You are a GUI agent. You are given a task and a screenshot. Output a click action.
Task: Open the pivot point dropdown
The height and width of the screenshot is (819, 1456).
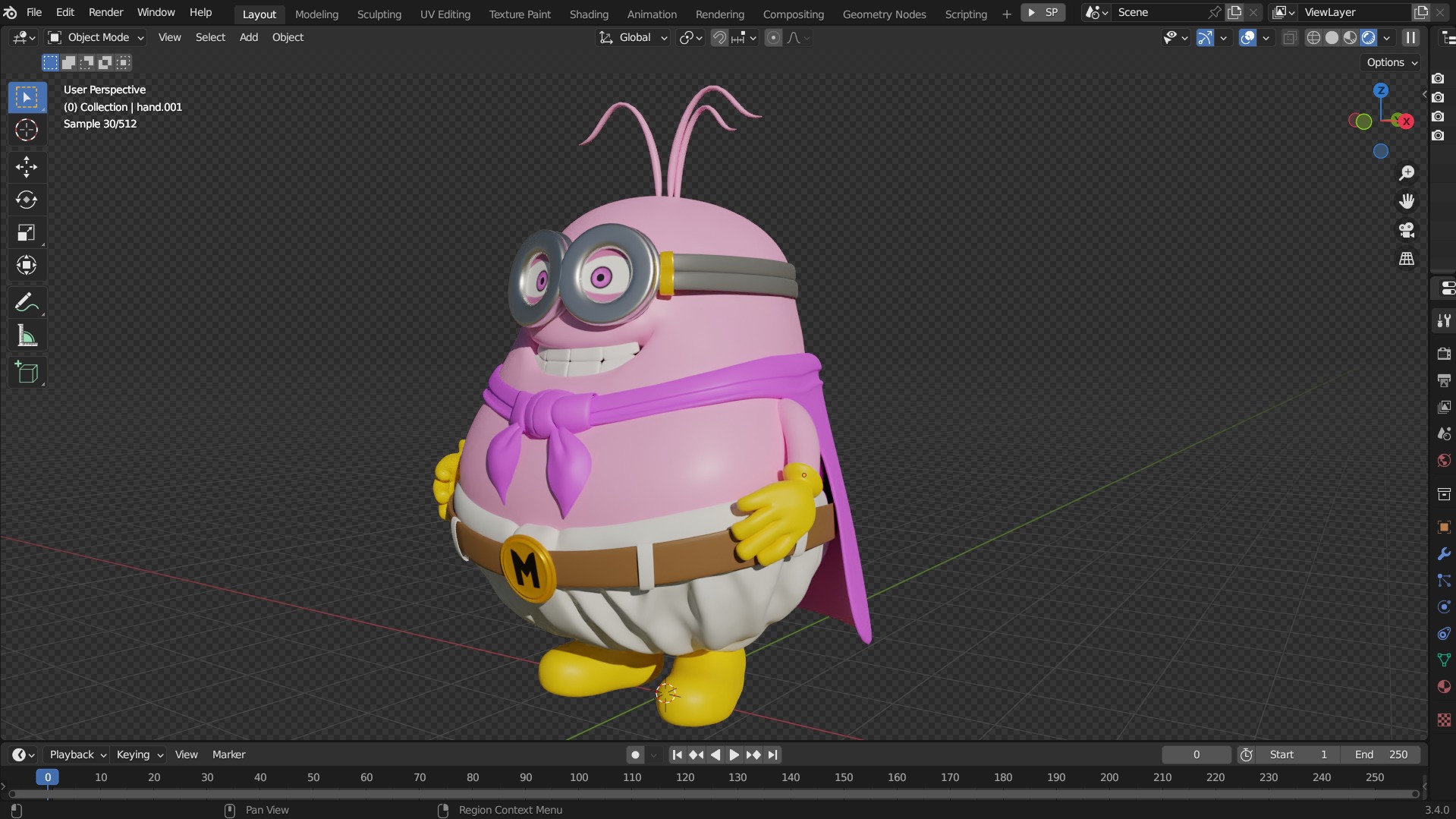(690, 37)
